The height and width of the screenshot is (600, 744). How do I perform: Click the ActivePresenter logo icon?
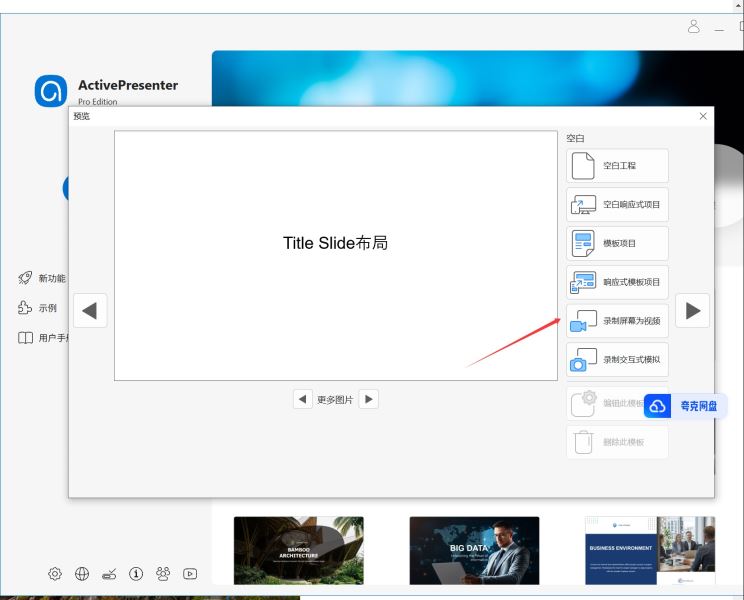coord(51,91)
